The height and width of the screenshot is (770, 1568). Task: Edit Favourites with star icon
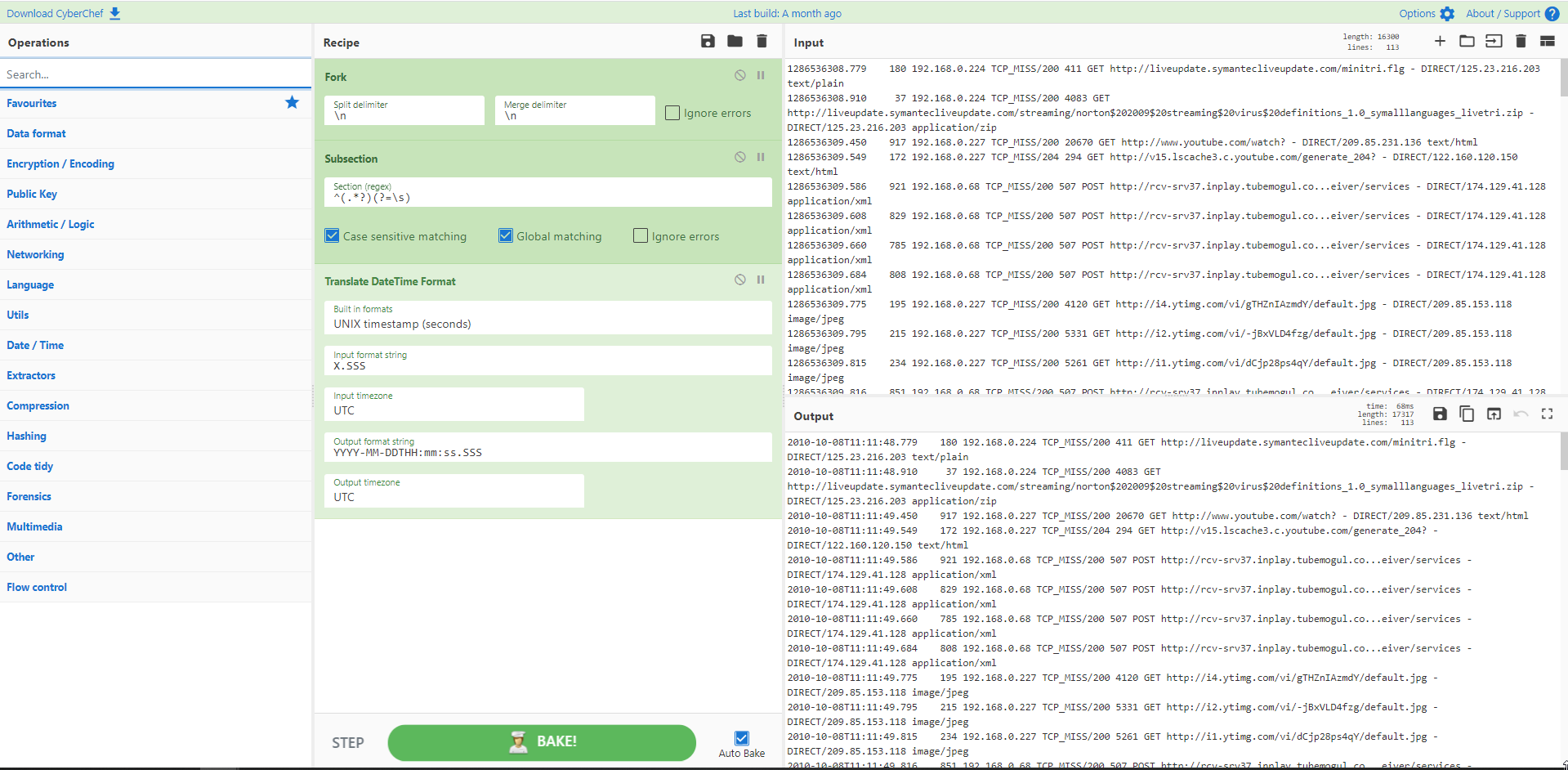coord(292,102)
